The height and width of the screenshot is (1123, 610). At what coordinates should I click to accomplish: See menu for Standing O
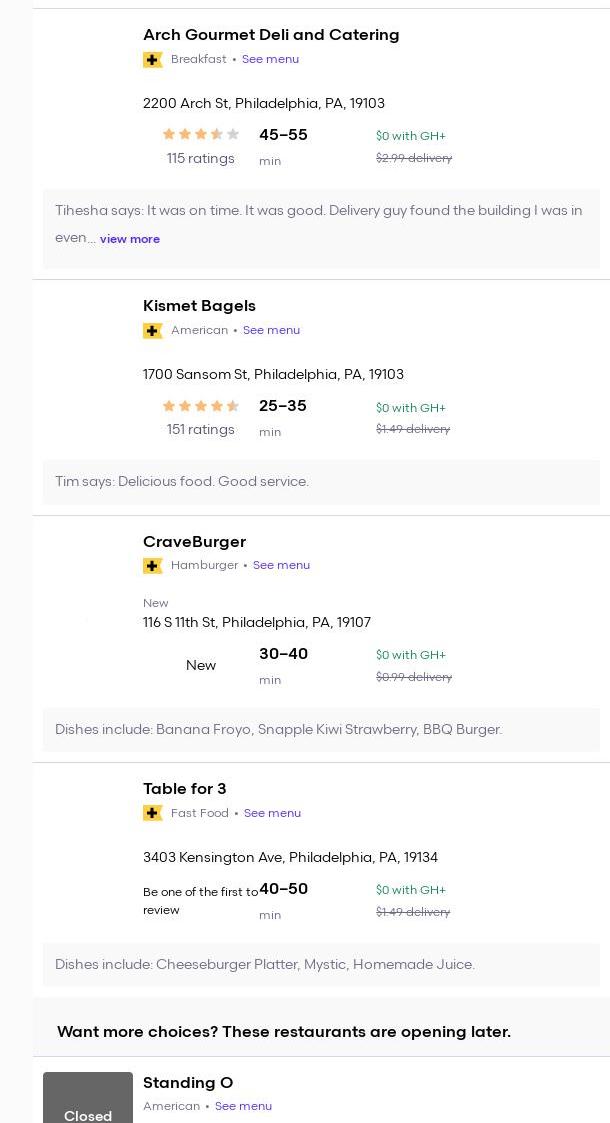(x=243, y=1106)
